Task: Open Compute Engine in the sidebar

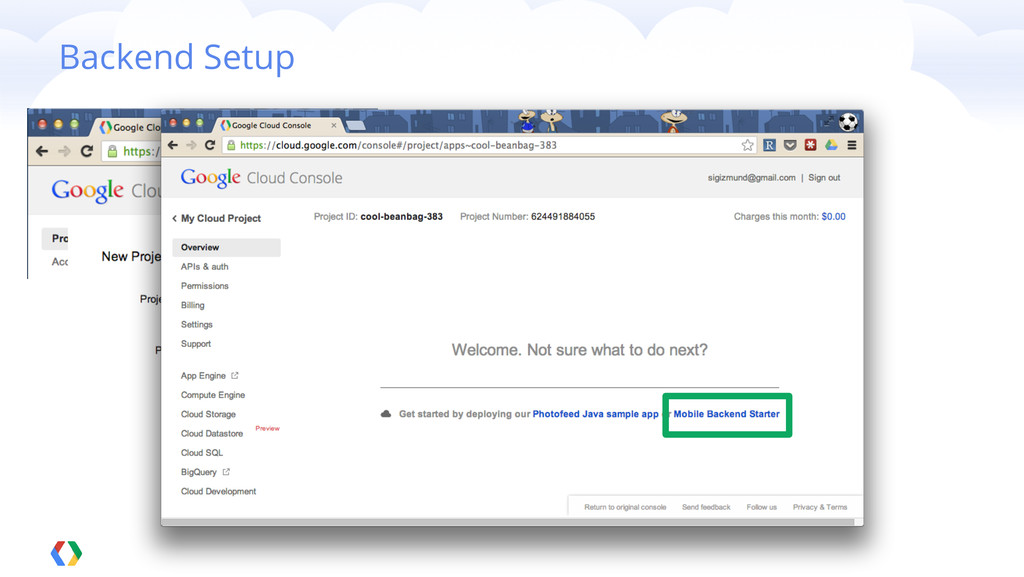Action: click(x=213, y=395)
